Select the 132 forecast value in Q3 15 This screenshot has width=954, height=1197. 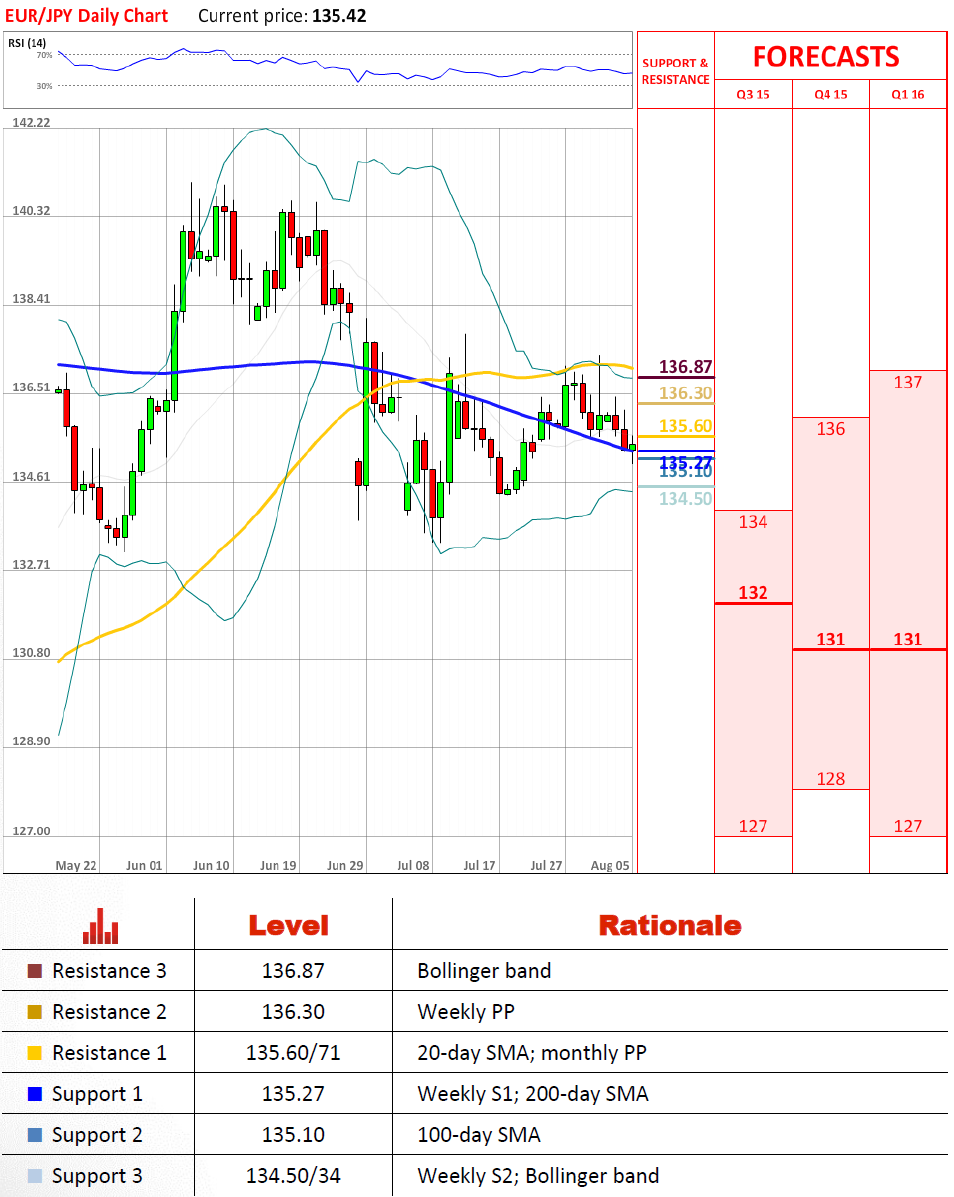(752, 593)
